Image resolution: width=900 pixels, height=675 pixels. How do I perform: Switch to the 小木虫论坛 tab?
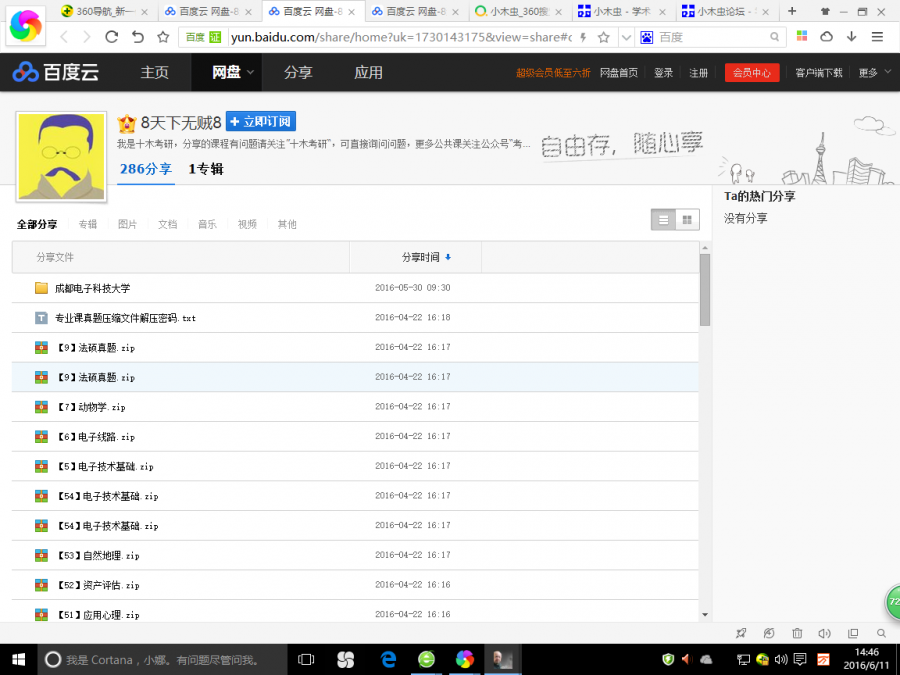pos(726,11)
